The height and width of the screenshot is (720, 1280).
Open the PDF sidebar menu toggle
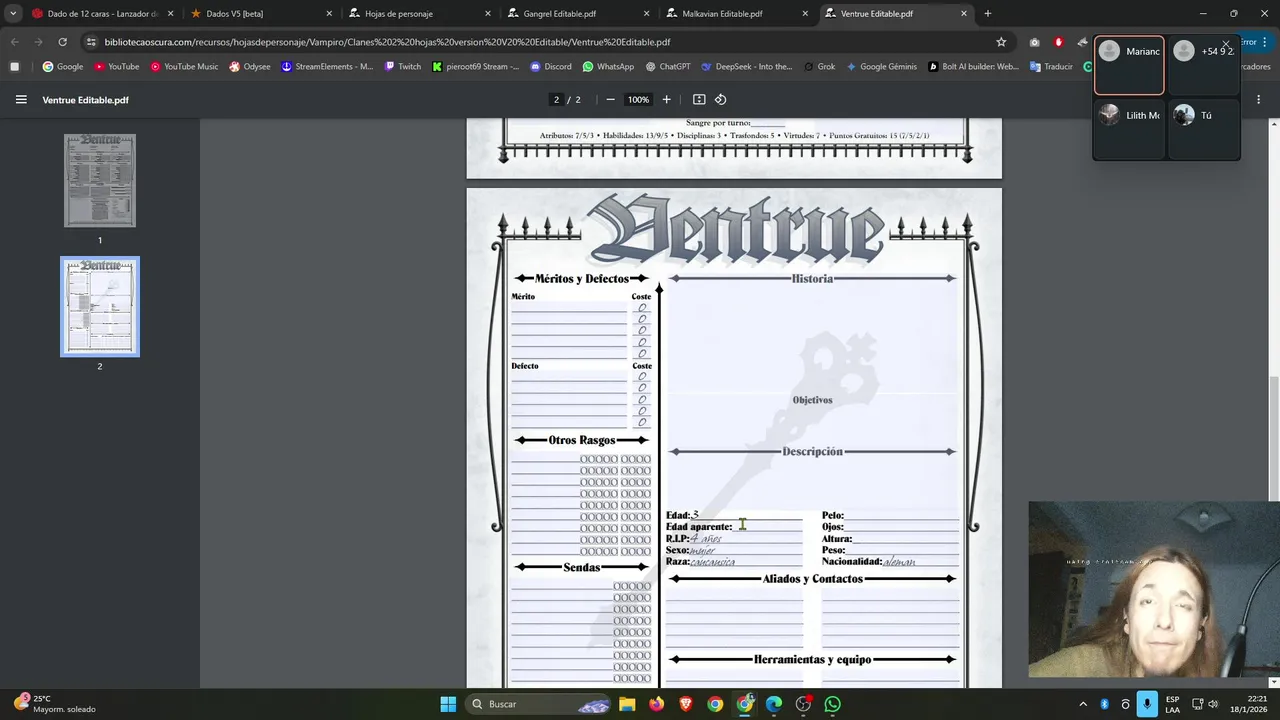[x=21, y=100]
